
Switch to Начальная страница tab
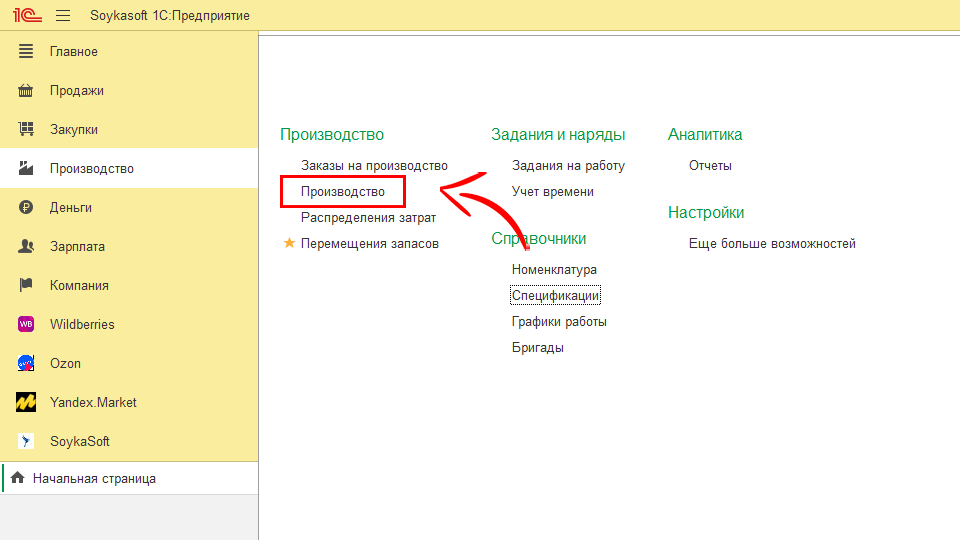pyautogui.click(x=94, y=479)
